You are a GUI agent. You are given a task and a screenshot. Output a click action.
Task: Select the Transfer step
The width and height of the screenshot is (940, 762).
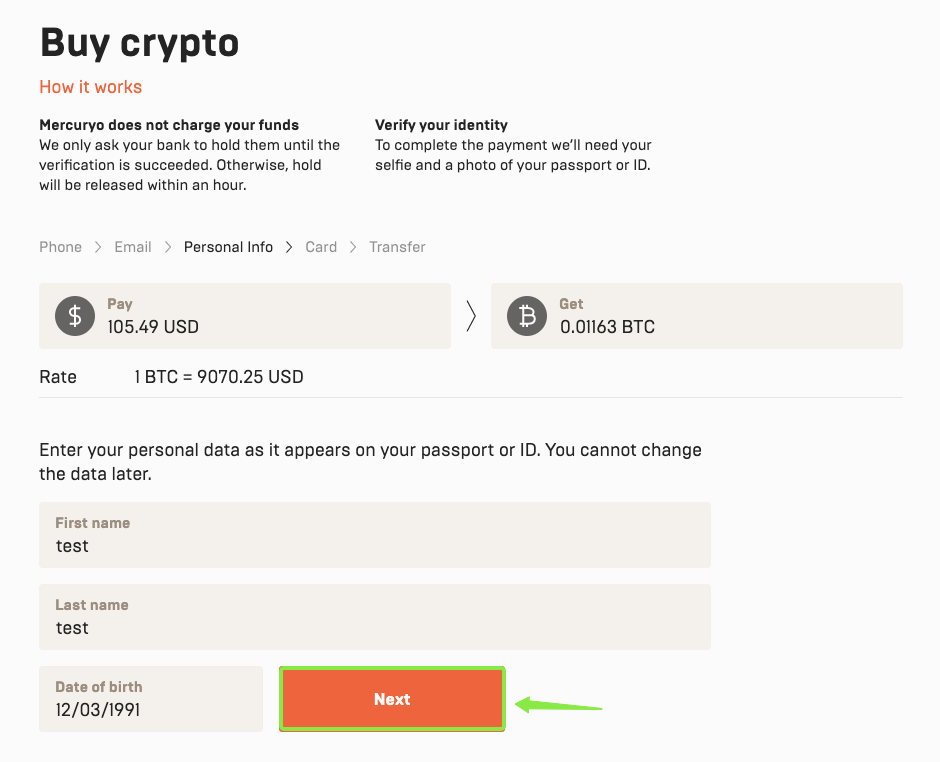(x=397, y=246)
